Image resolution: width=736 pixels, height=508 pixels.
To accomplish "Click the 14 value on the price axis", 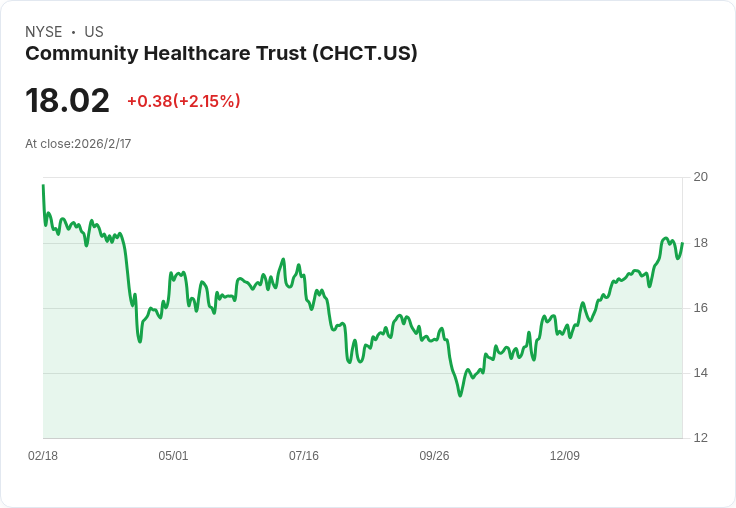I will tap(700, 373).
